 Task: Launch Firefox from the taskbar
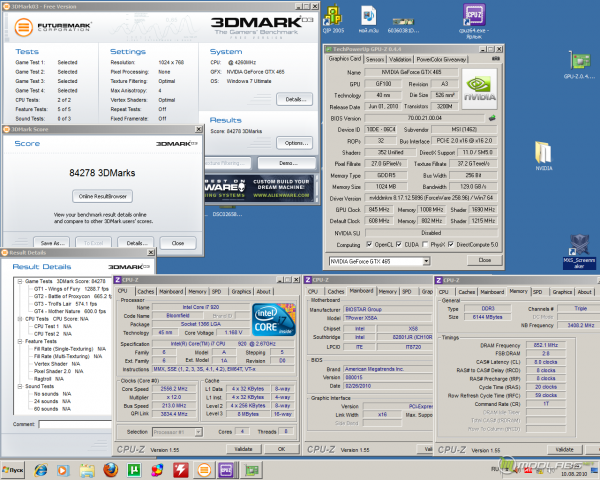(x=111, y=470)
